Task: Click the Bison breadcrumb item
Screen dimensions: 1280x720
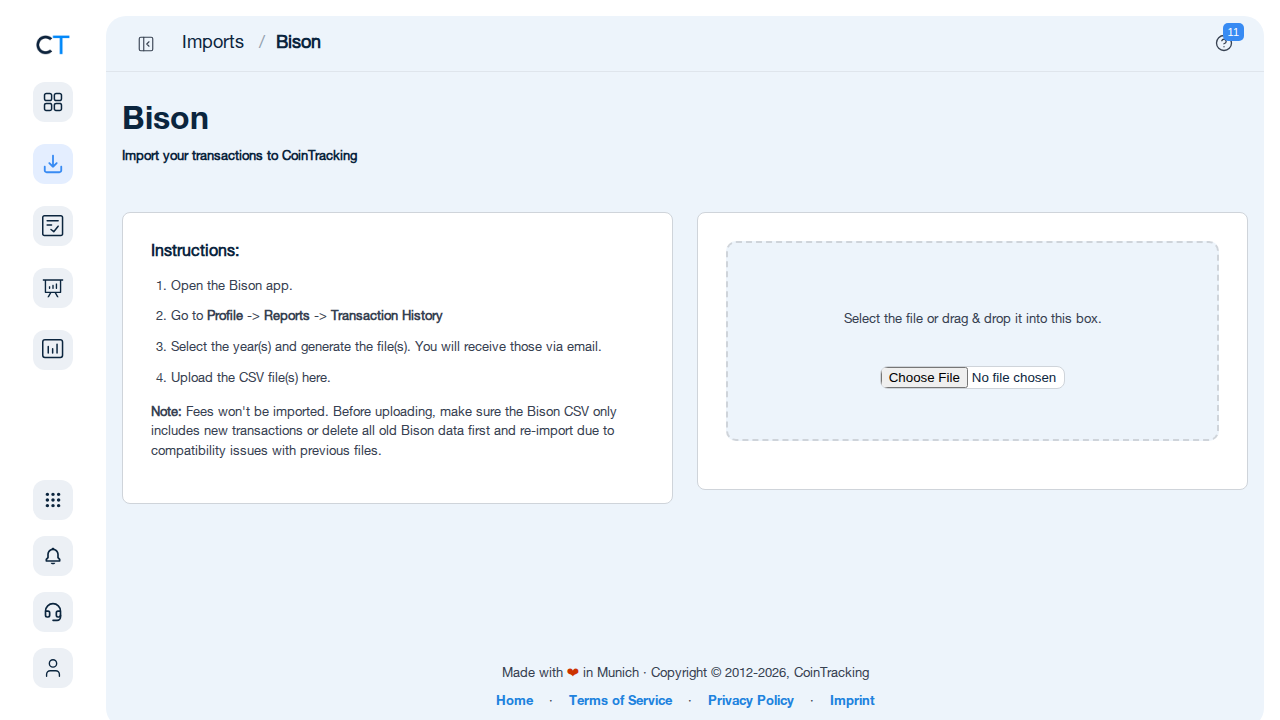Action: [x=298, y=42]
